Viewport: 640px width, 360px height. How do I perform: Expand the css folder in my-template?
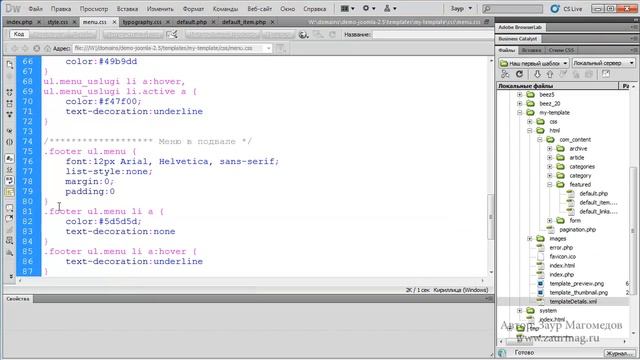530,122
